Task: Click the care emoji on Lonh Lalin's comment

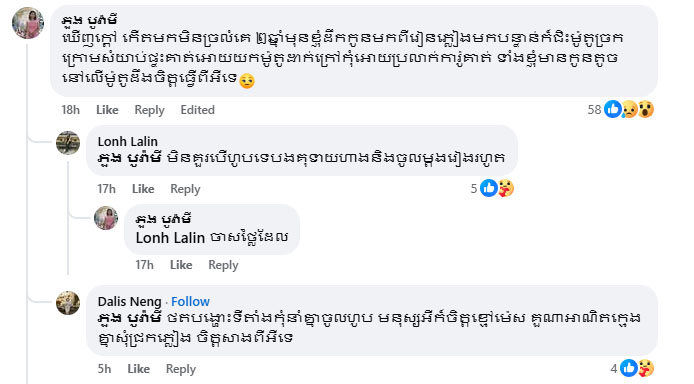Action: click(x=506, y=188)
